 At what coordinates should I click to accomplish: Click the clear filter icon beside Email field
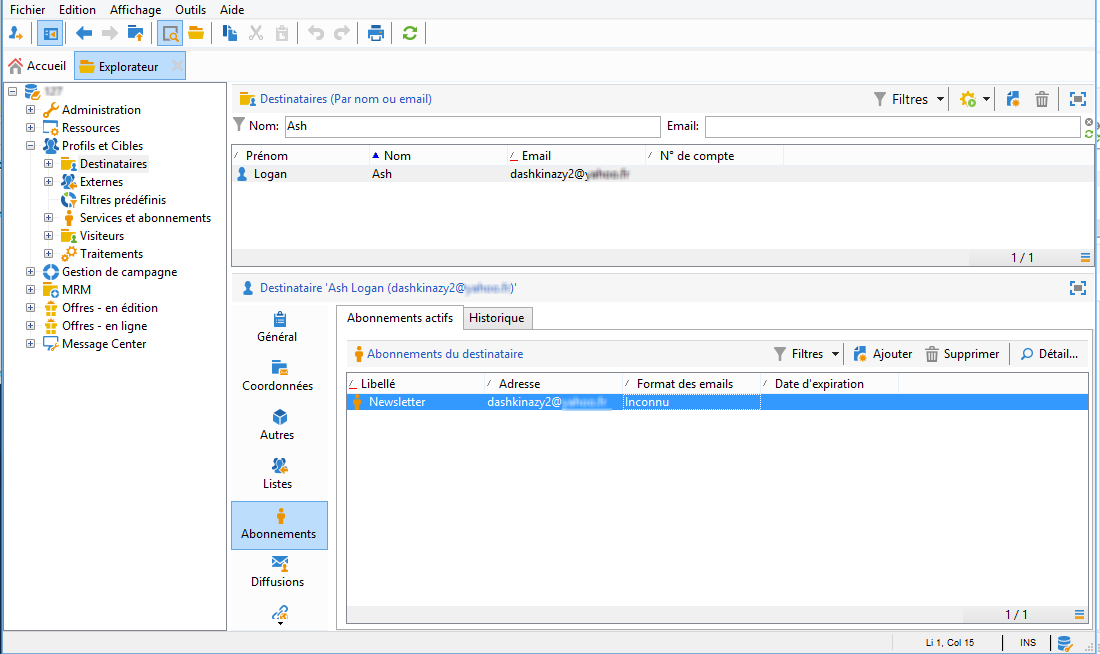[x=1089, y=121]
